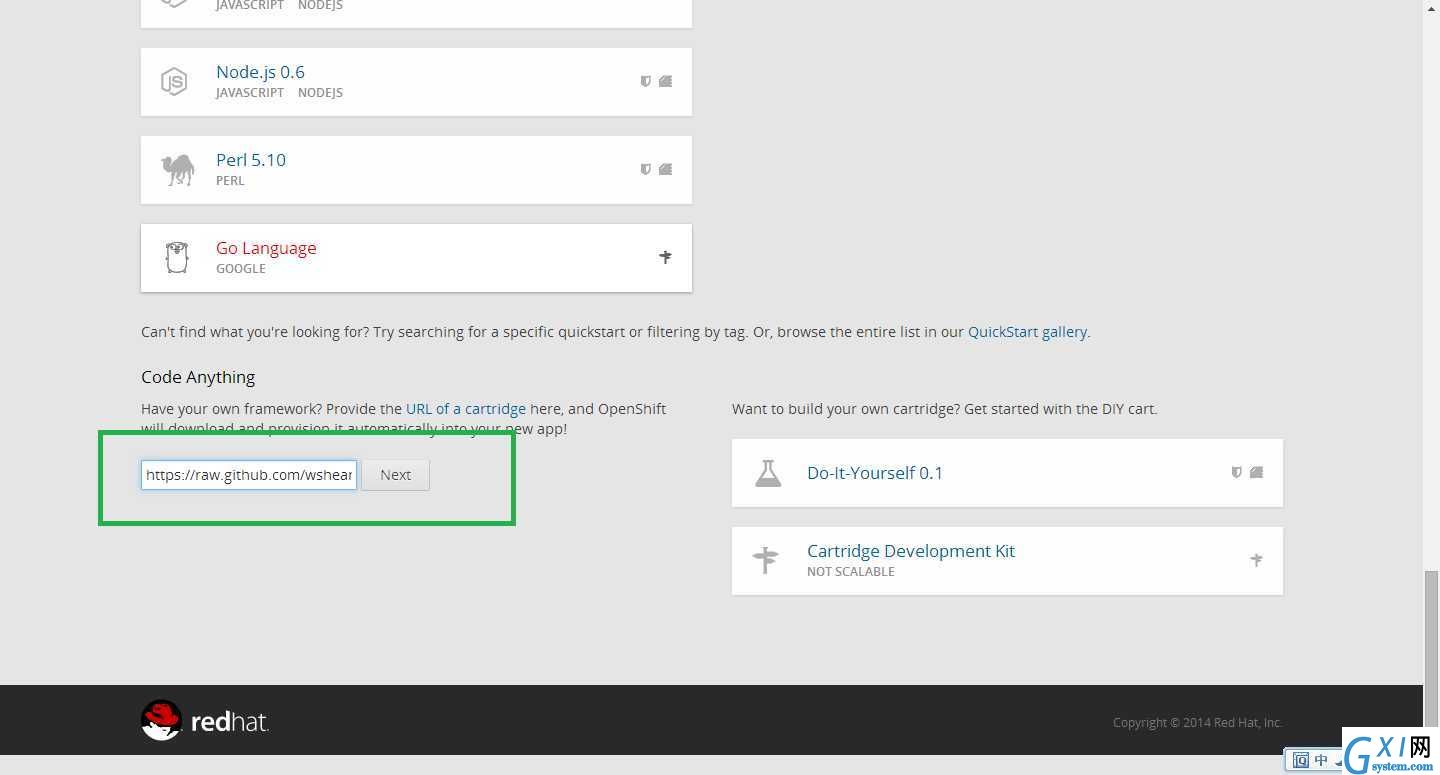Open the Go Language cartridge link

pyautogui.click(x=266, y=248)
